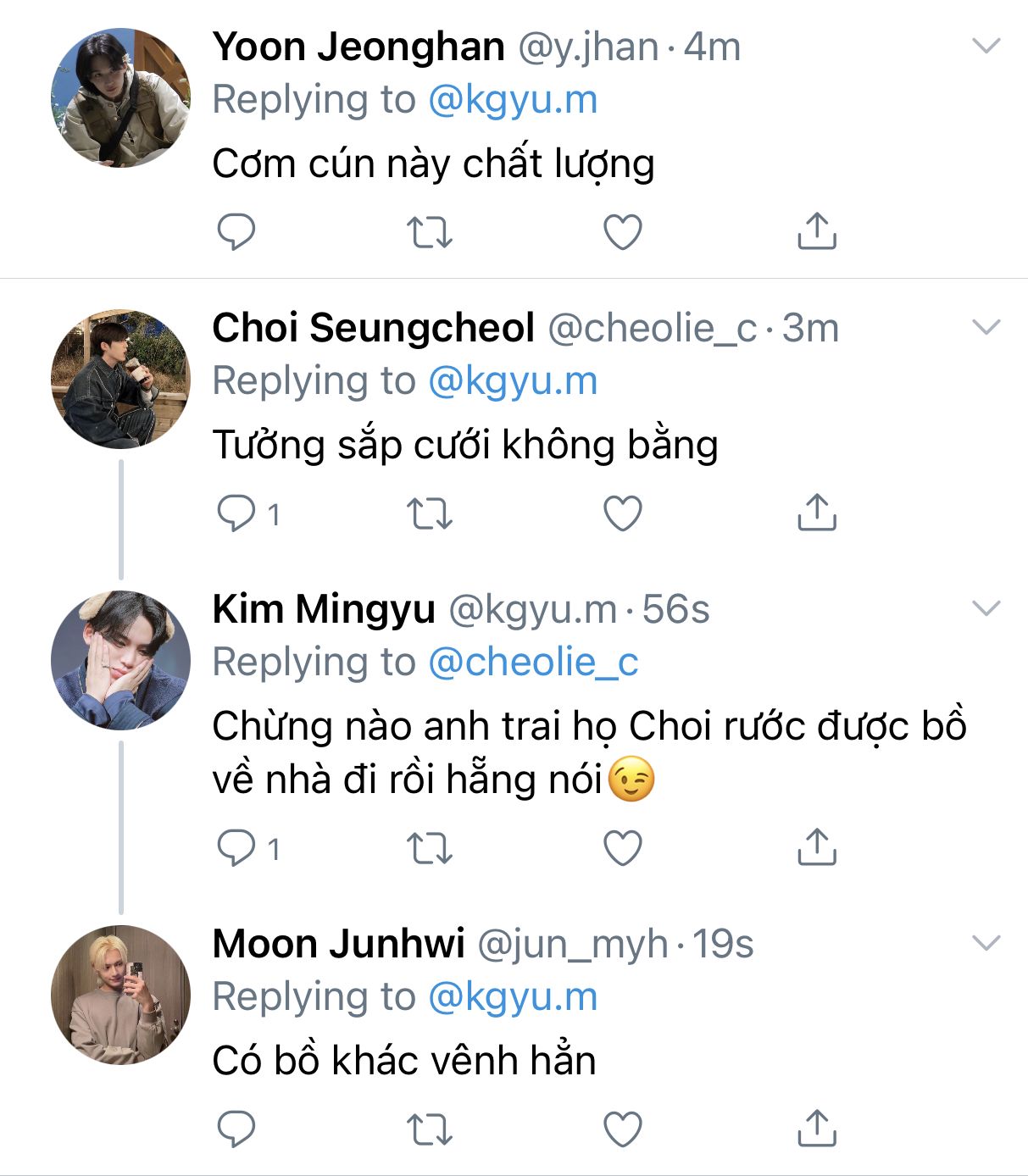Expand the menu arrow on Choi Seungcheol's tweet

click(986, 327)
